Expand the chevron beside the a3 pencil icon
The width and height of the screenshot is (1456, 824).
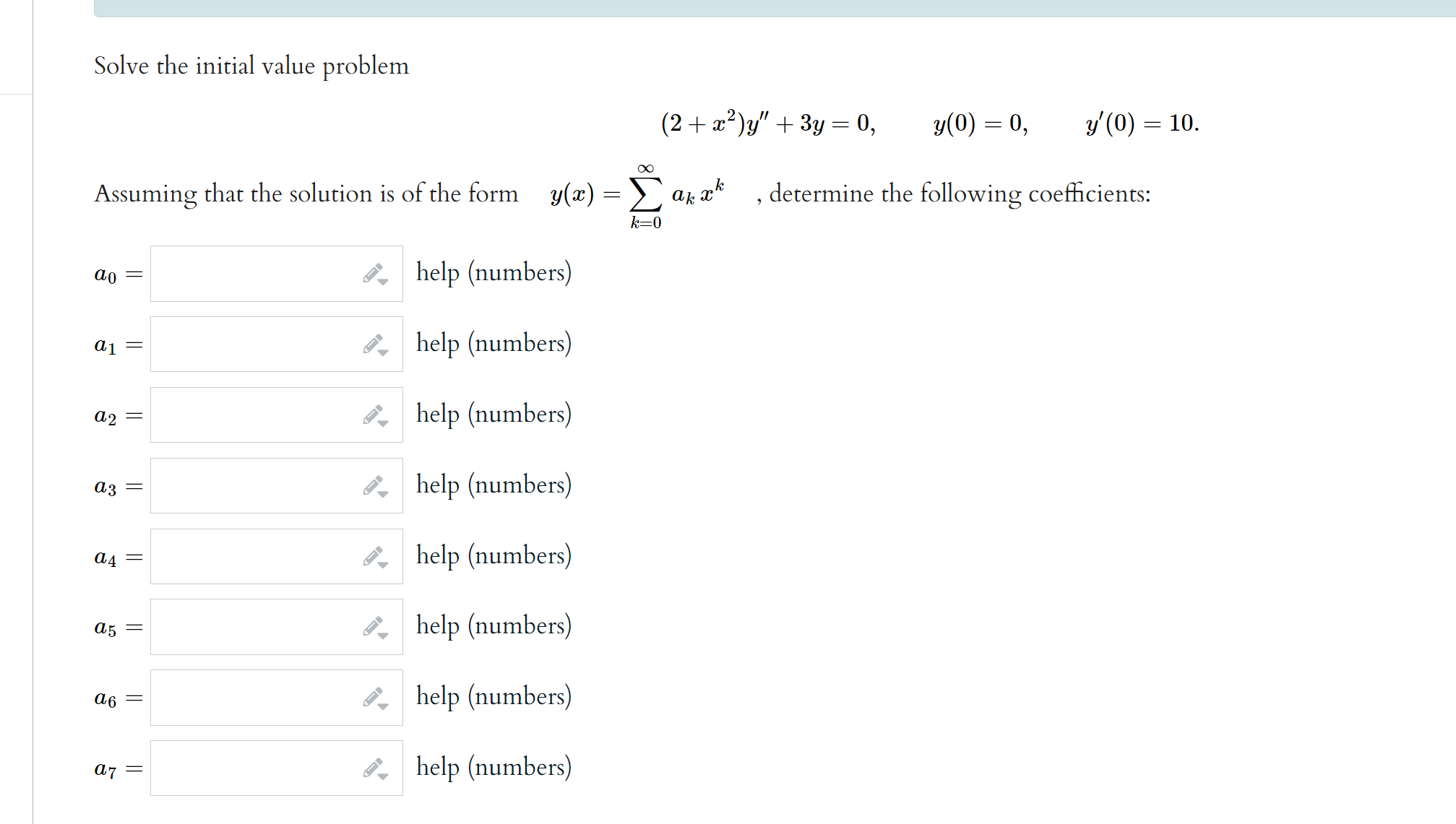[384, 492]
